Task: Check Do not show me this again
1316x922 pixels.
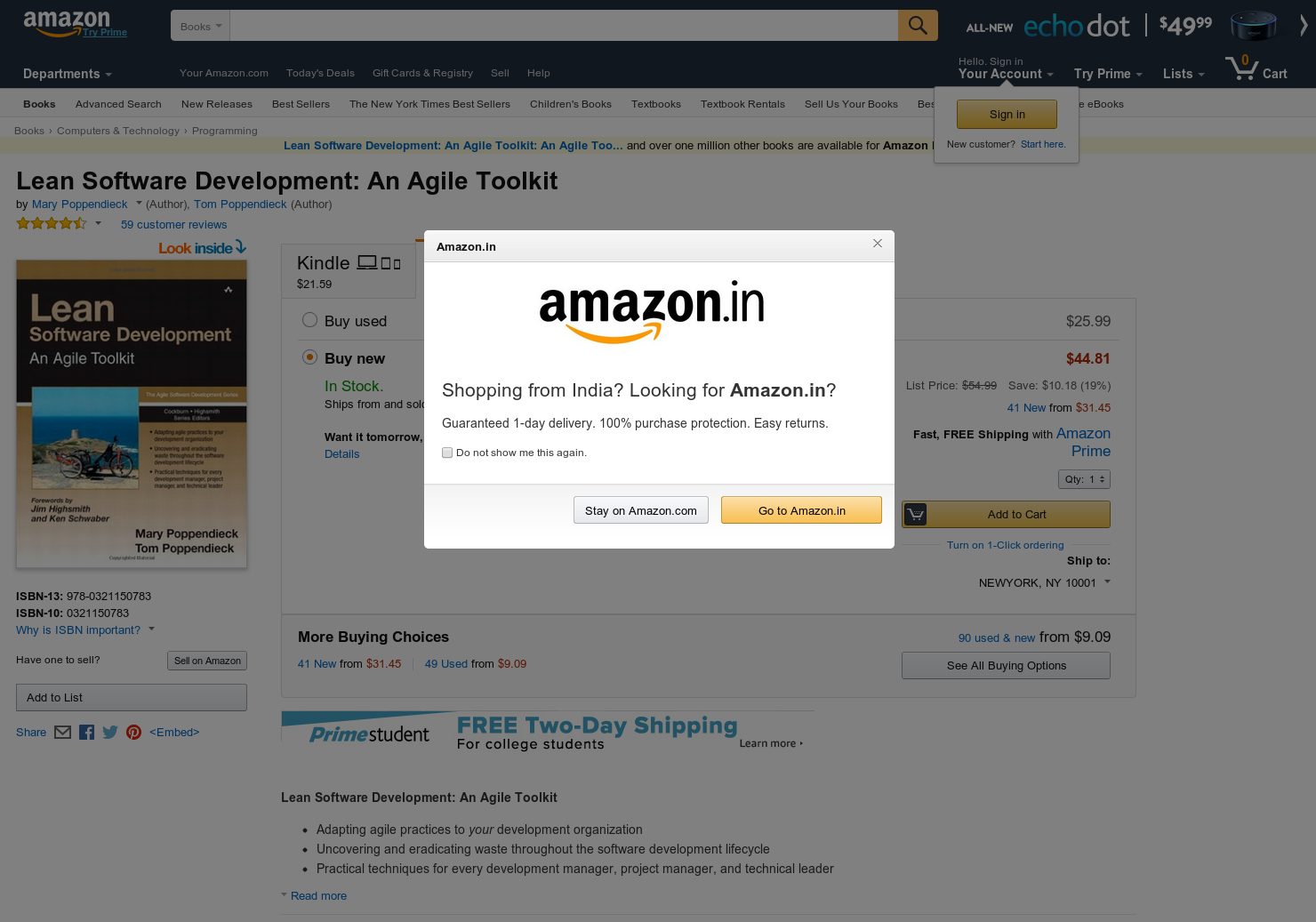Action: pos(447,453)
